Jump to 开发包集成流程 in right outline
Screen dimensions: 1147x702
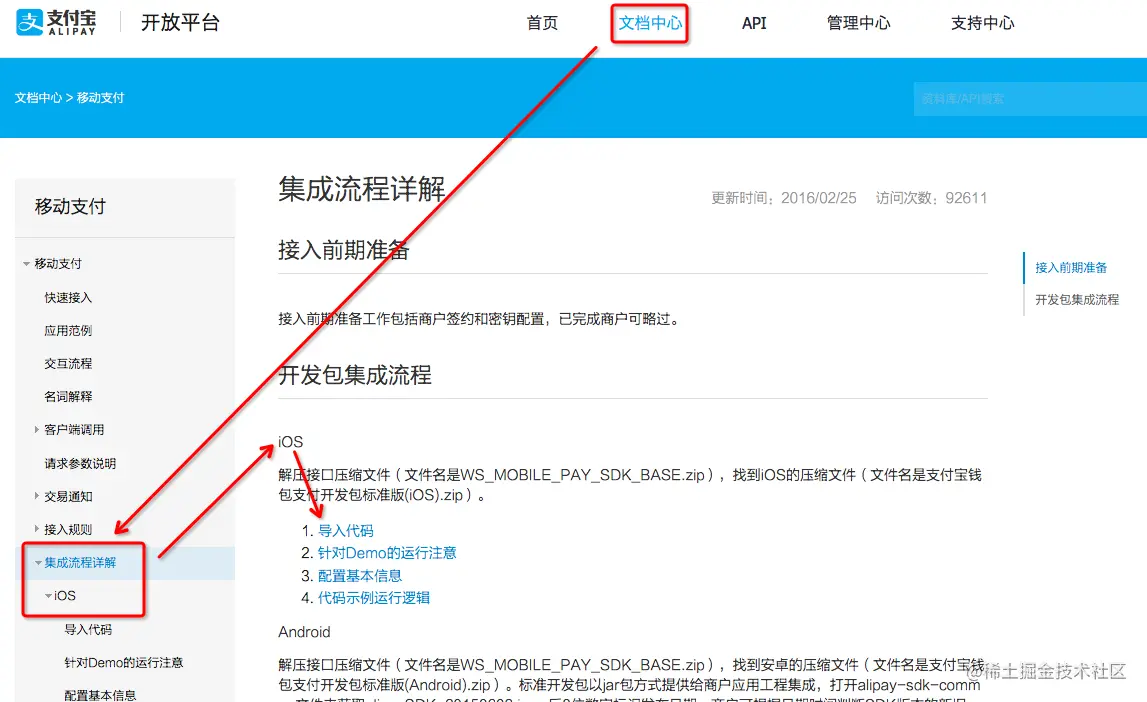[1077, 300]
